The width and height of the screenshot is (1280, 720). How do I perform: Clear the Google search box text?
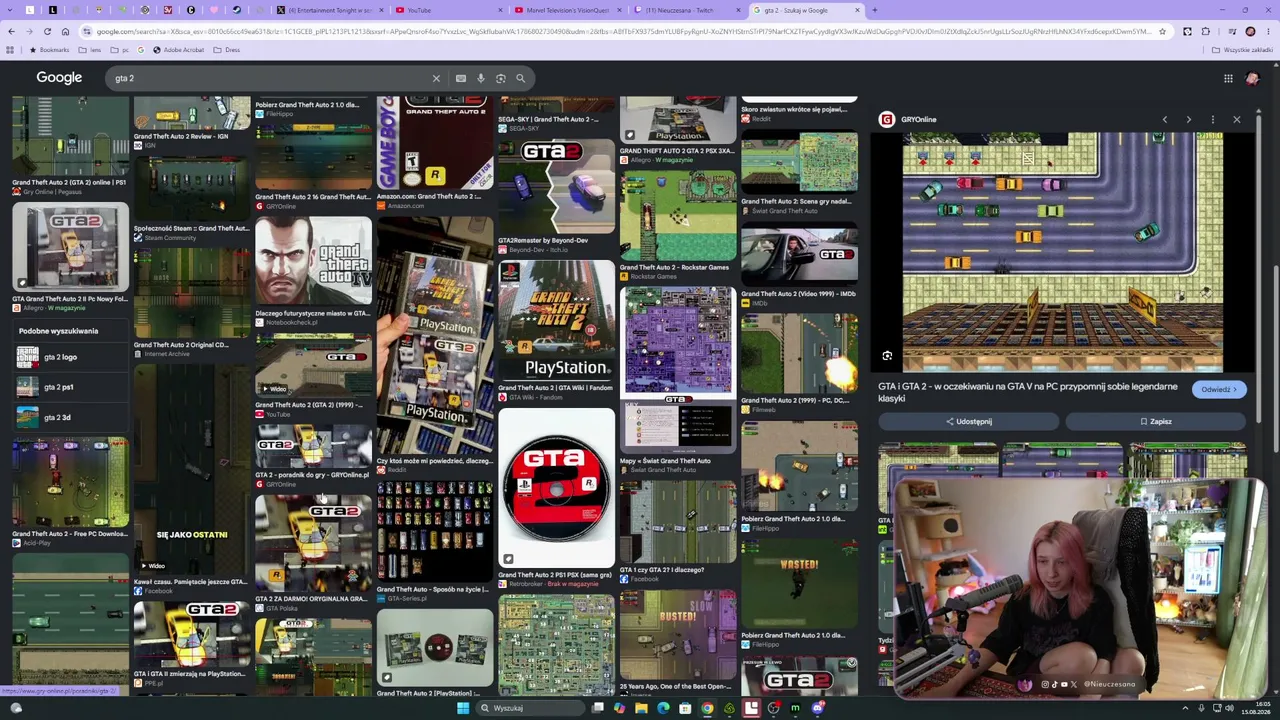click(436, 78)
